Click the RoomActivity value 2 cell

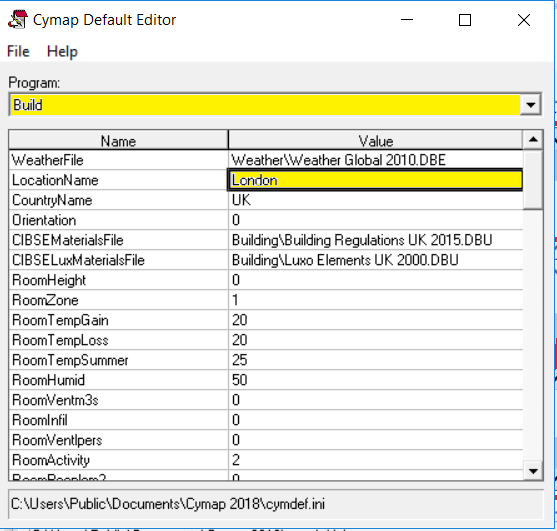[x=375, y=460]
